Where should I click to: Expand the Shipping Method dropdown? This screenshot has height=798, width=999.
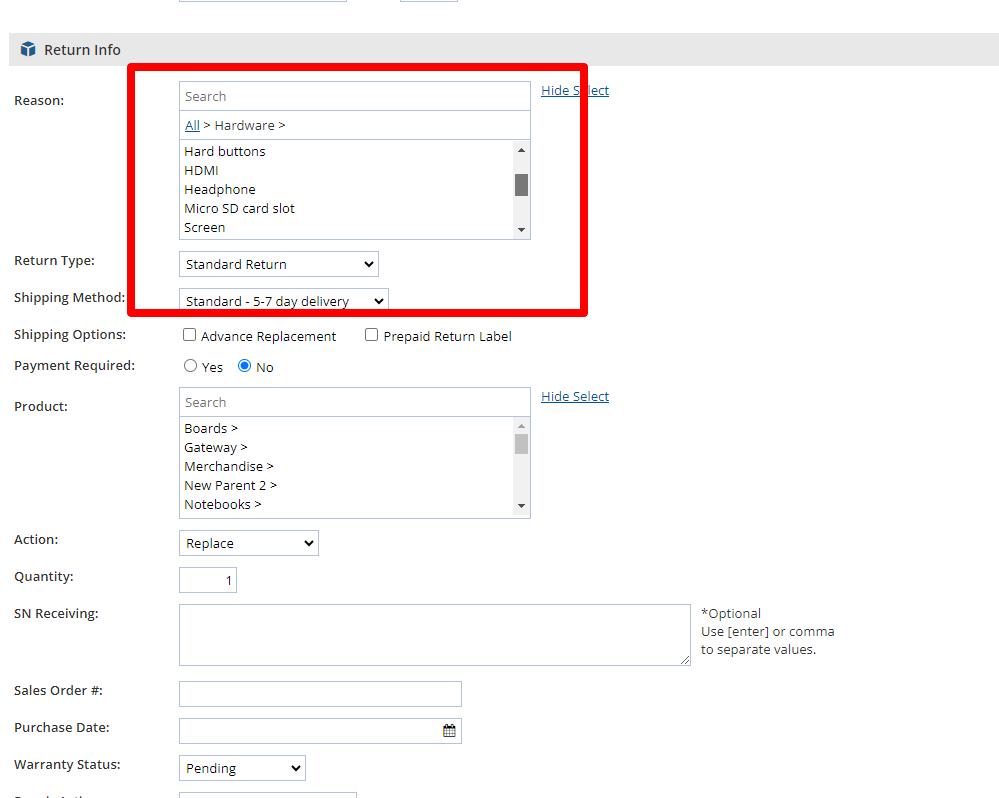pyautogui.click(x=283, y=301)
